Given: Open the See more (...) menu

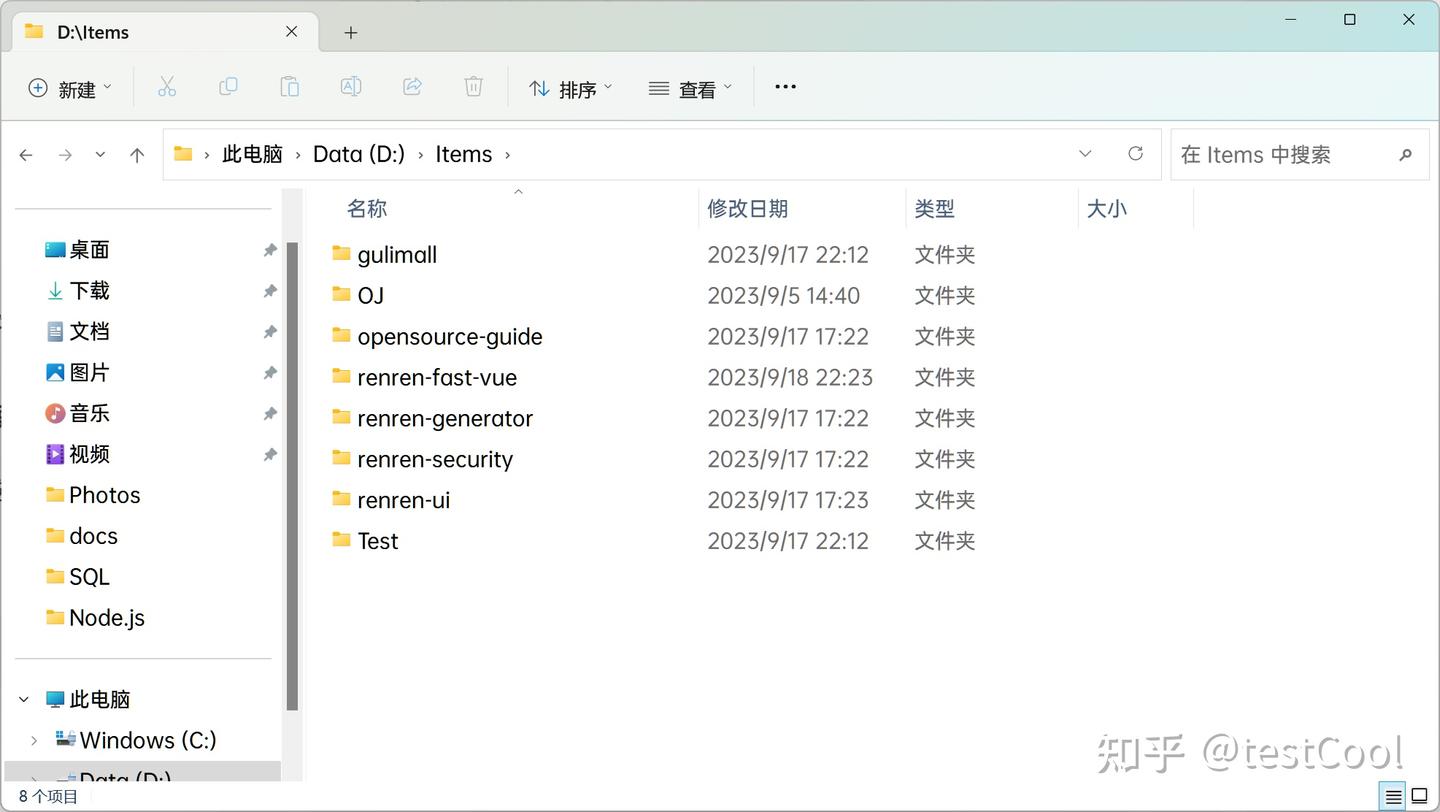Looking at the screenshot, I should tap(784, 87).
